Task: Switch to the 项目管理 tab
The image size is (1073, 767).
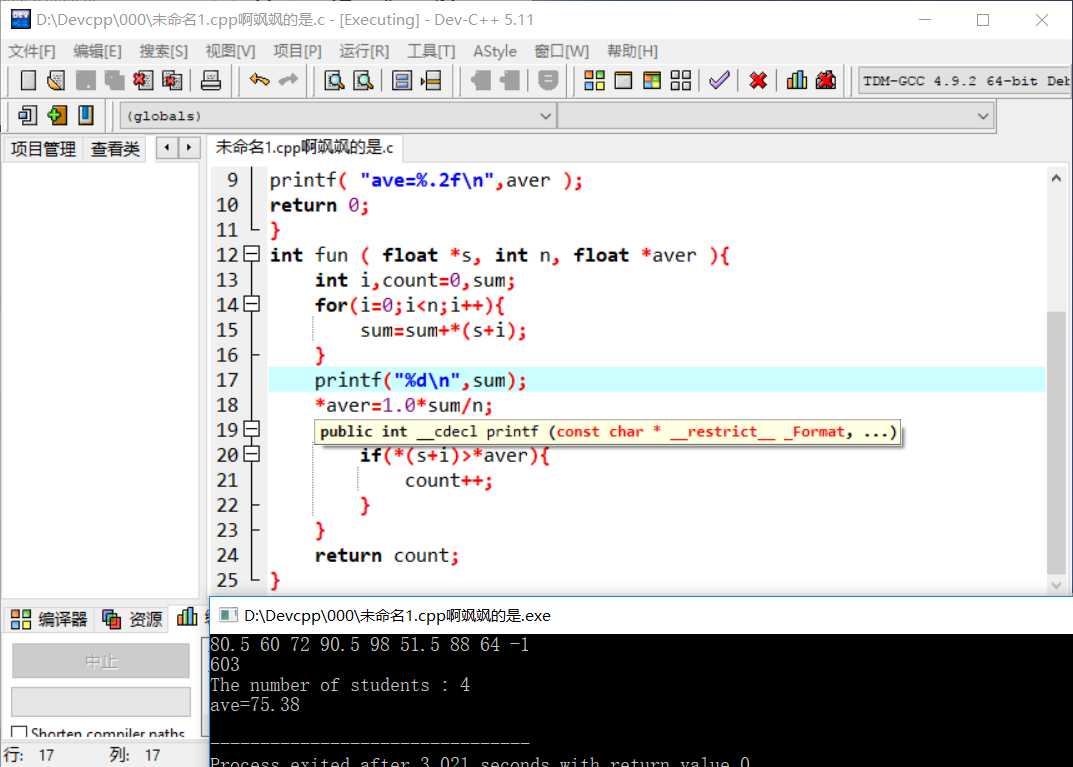Action: (43, 148)
